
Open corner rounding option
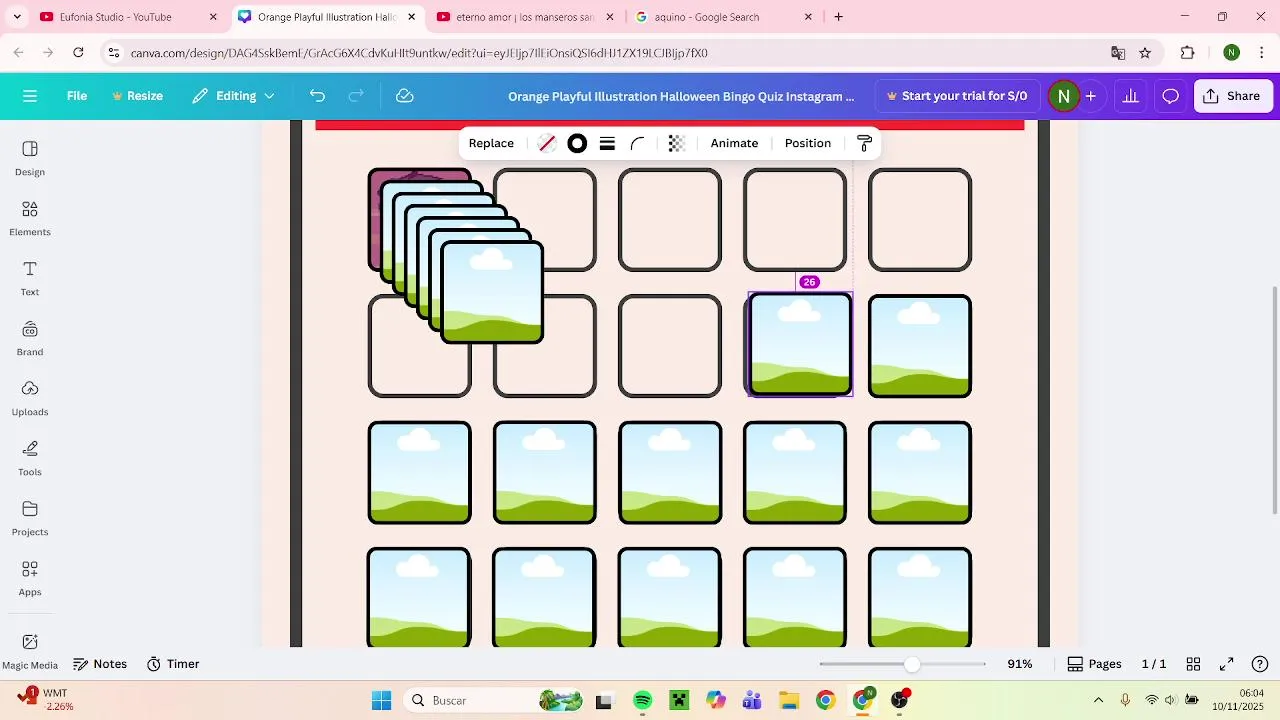[x=637, y=143]
